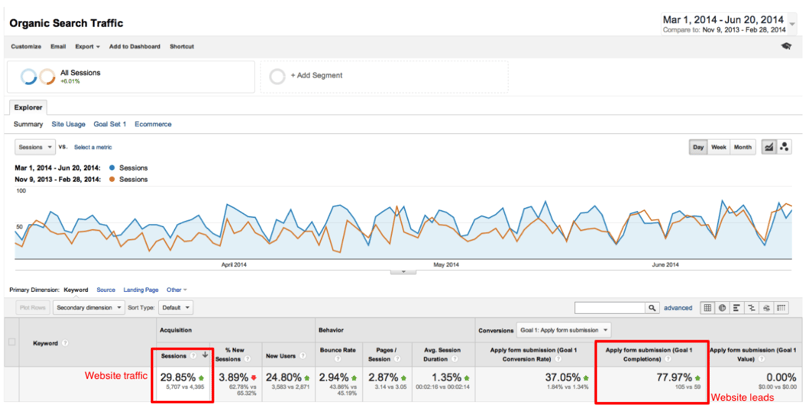Click help icon for % New Sessions
The image size is (810, 412).
[x=247, y=359]
